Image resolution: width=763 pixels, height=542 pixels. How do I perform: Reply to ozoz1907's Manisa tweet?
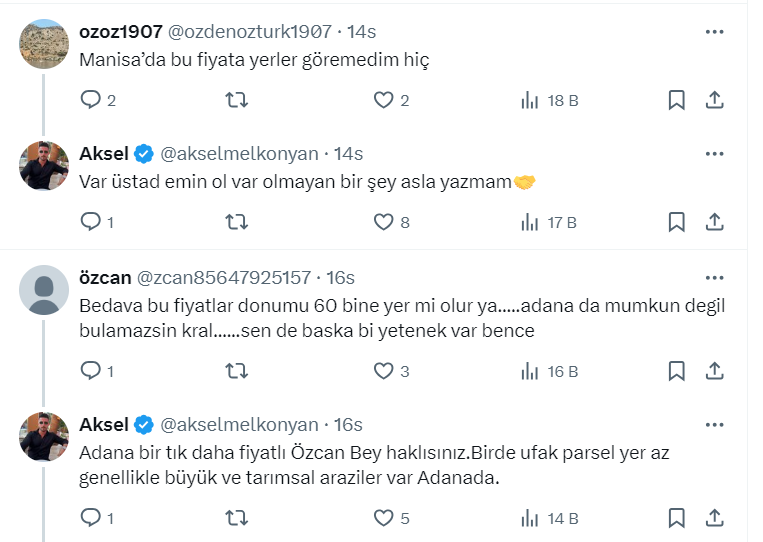tap(91, 100)
